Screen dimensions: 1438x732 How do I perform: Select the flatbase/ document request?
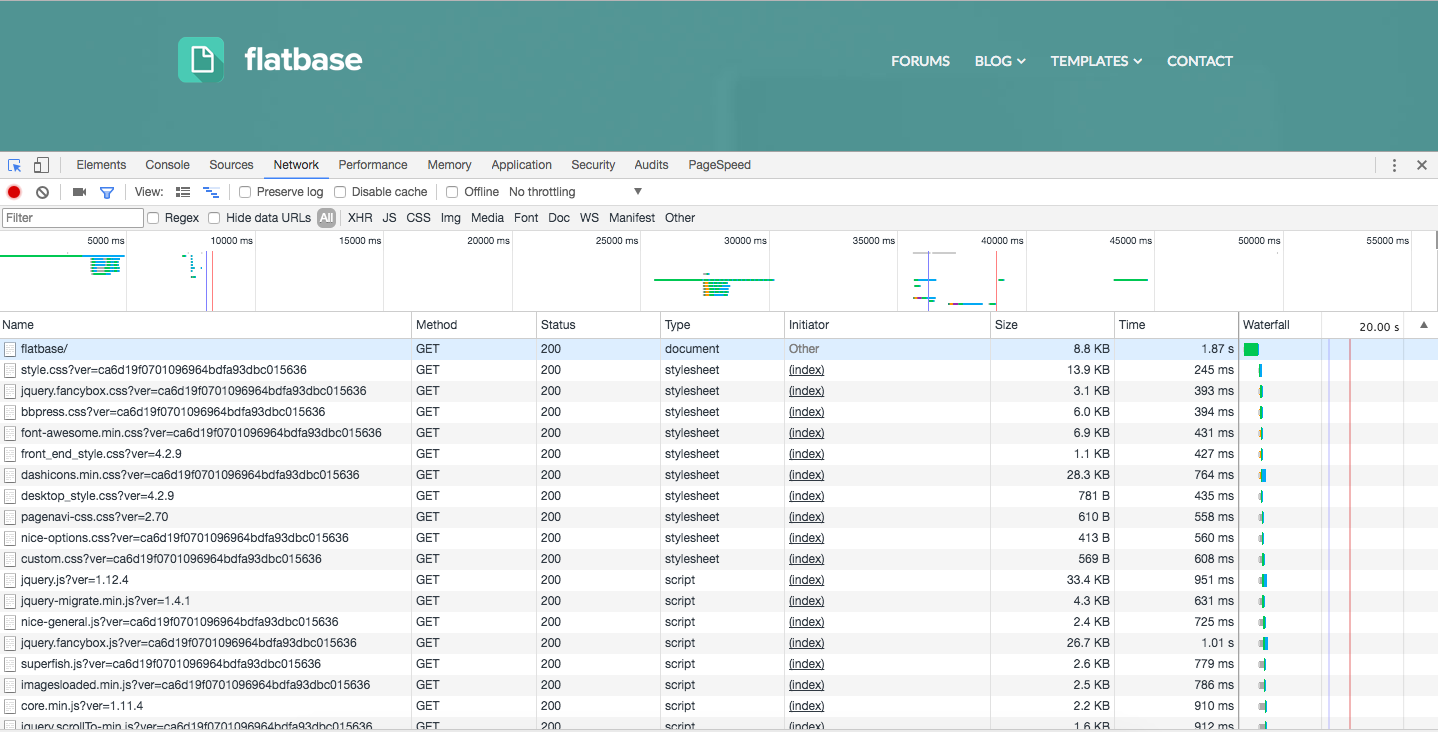click(x=719, y=349)
